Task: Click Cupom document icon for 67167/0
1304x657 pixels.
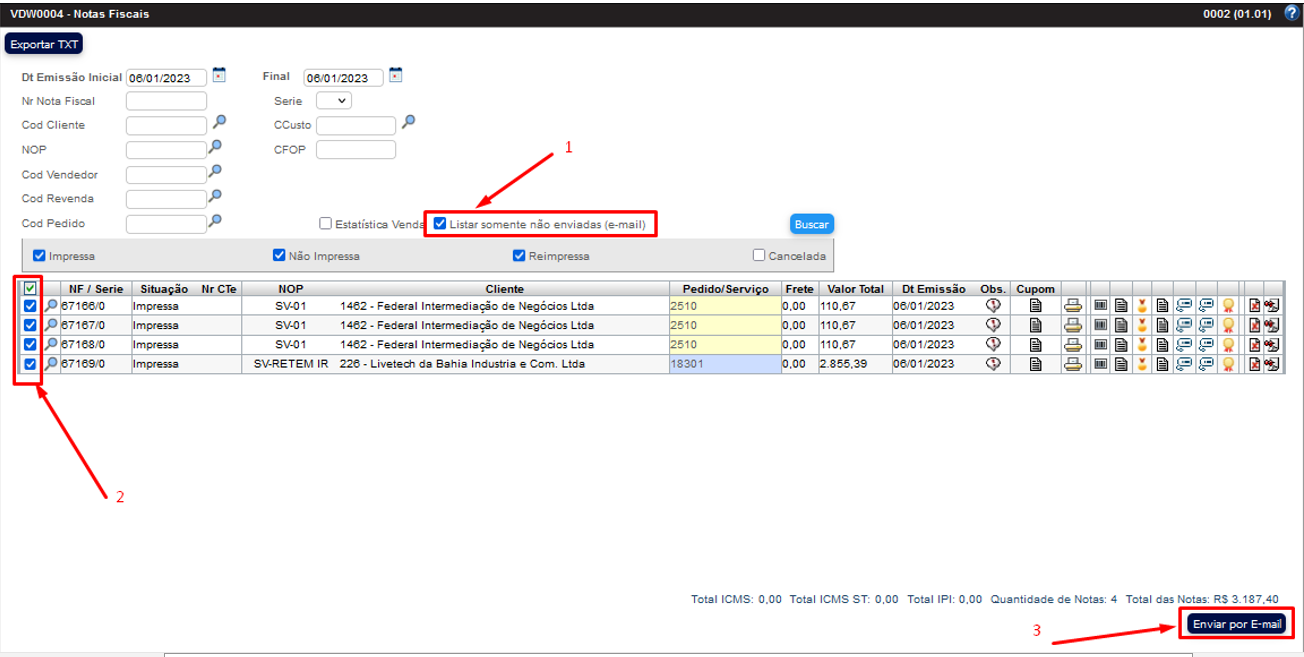Action: (1036, 325)
